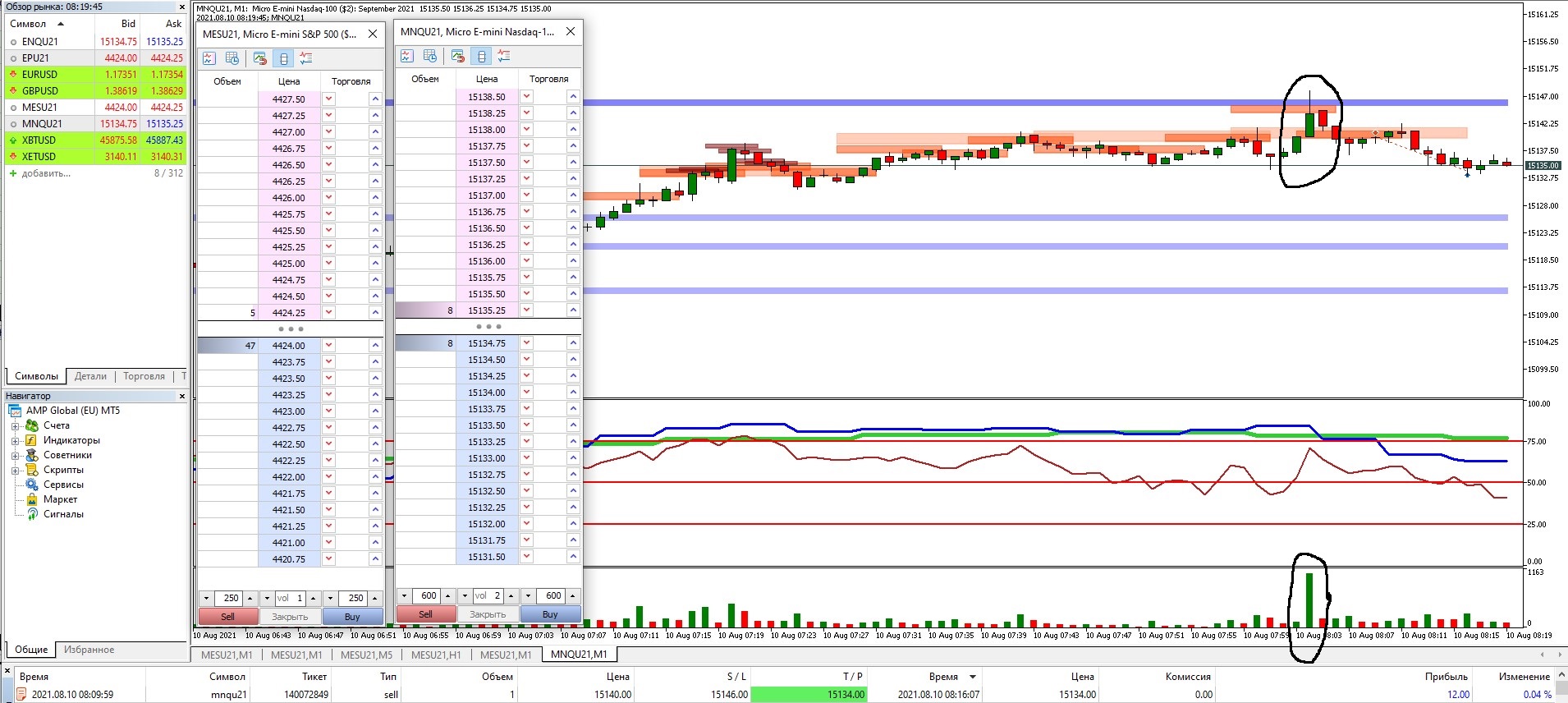Image resolution: width=1568 pixels, height=703 pixels.
Task: Click magnet chart icon in MESU21 toolbar
Action: pyautogui.click(x=260, y=58)
